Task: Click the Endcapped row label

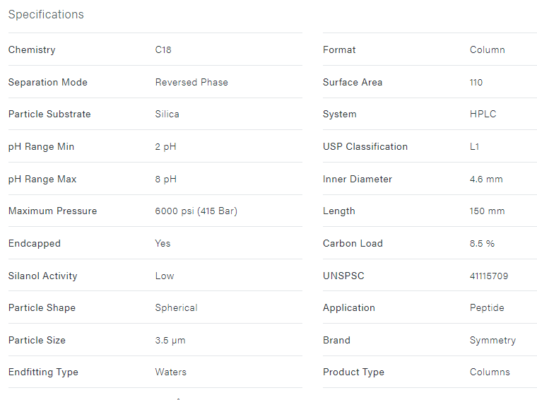Action: tap(34, 243)
